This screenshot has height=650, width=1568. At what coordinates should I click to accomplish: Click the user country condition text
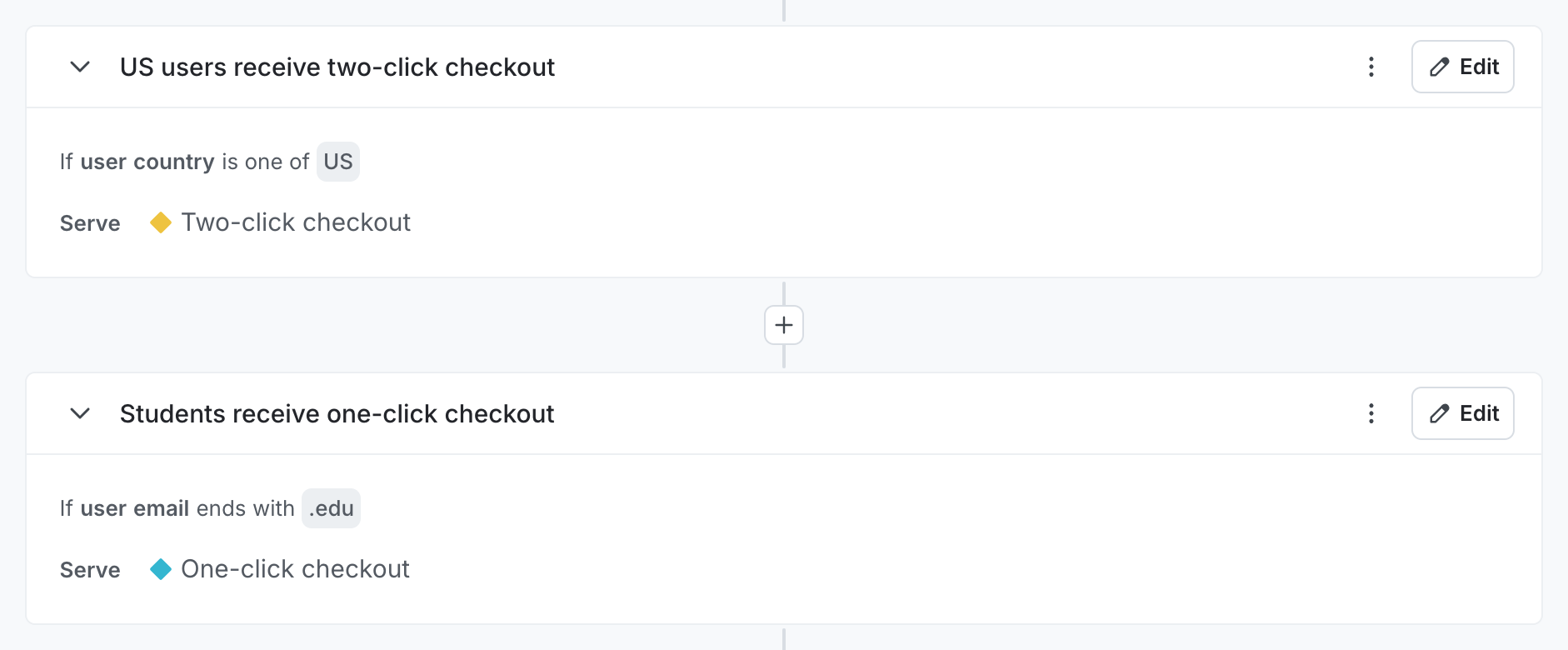[147, 161]
